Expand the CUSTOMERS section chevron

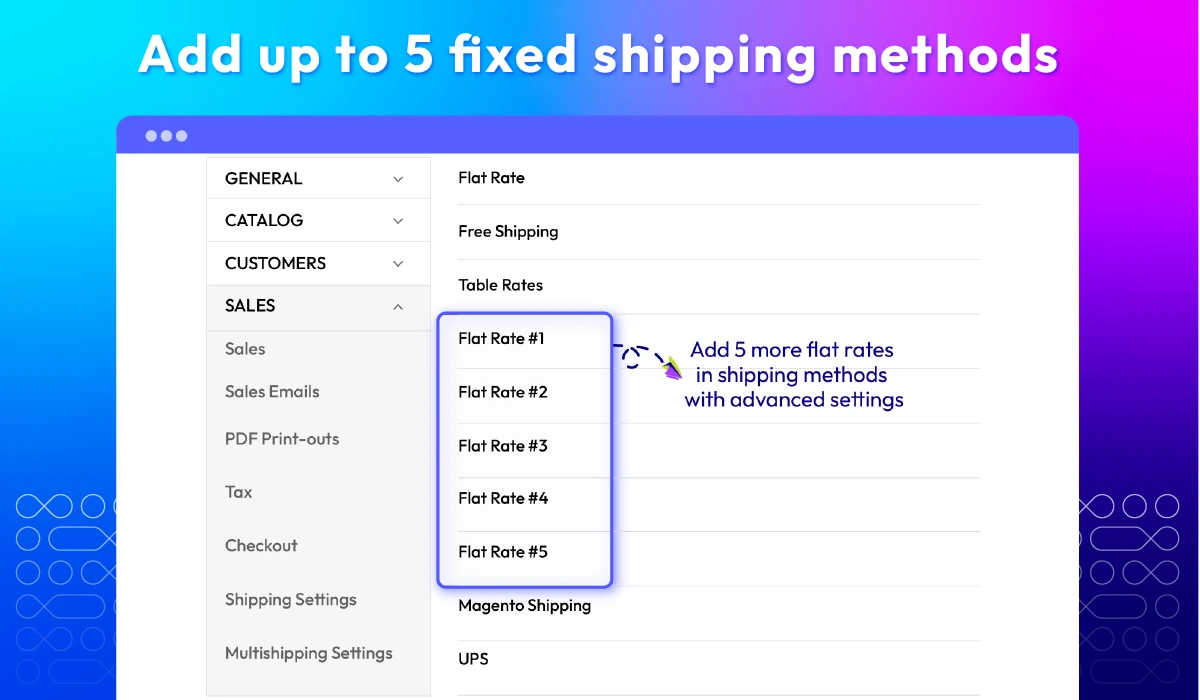[398, 264]
